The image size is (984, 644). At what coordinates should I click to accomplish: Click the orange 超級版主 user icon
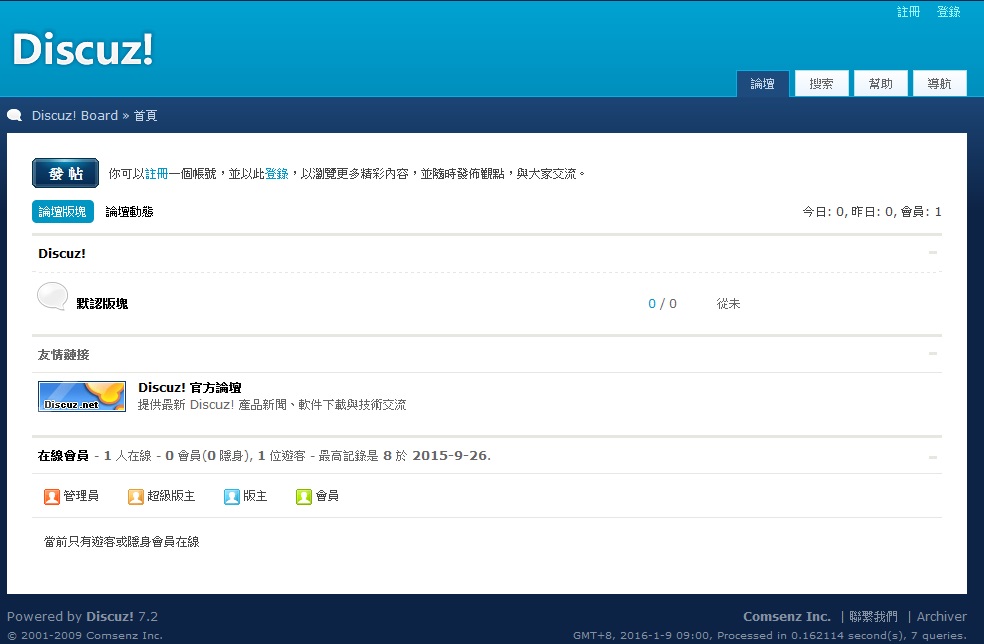pyautogui.click(x=136, y=496)
